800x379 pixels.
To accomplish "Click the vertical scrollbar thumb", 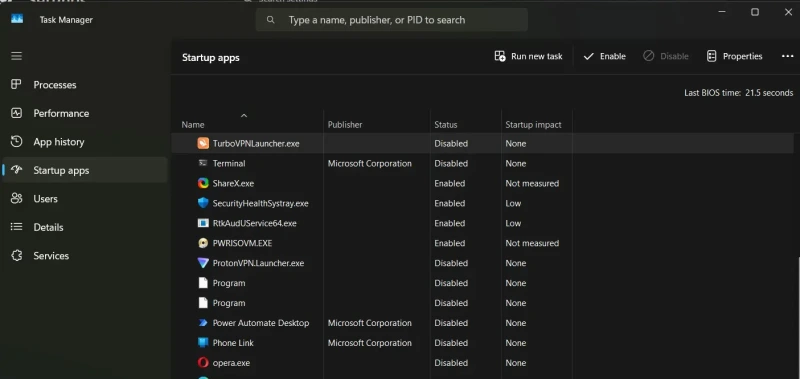I will click(797, 316).
